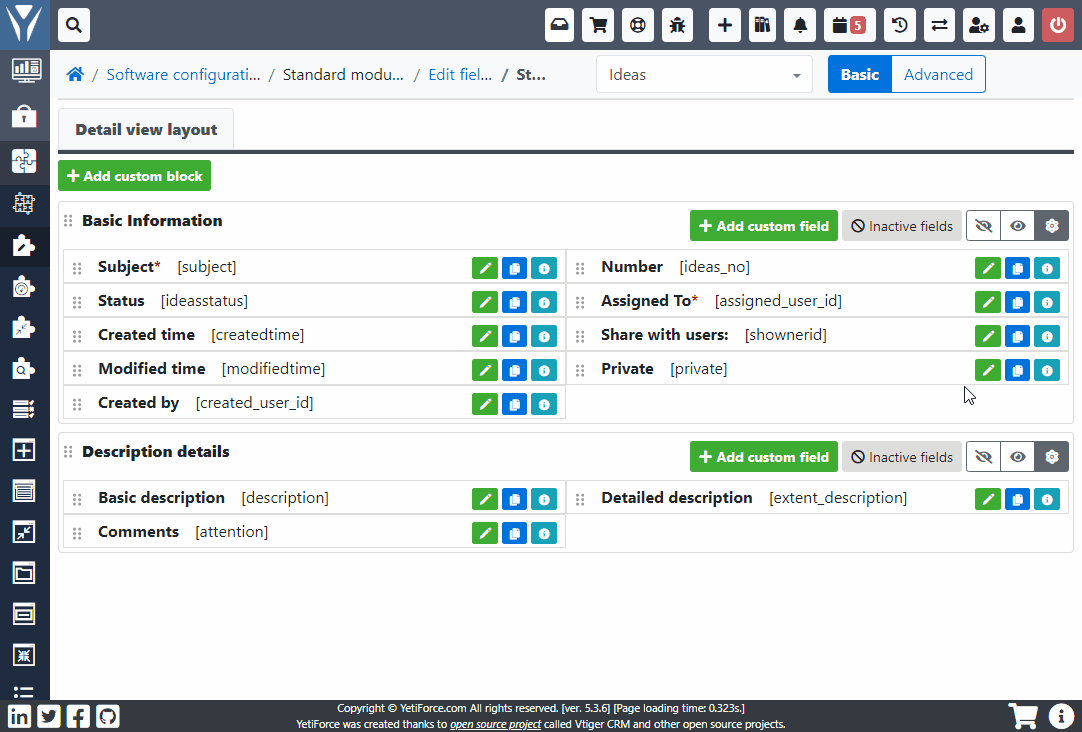Grab the Basic Information block drag handle
Viewport: 1082px width, 732px height.
click(68, 221)
